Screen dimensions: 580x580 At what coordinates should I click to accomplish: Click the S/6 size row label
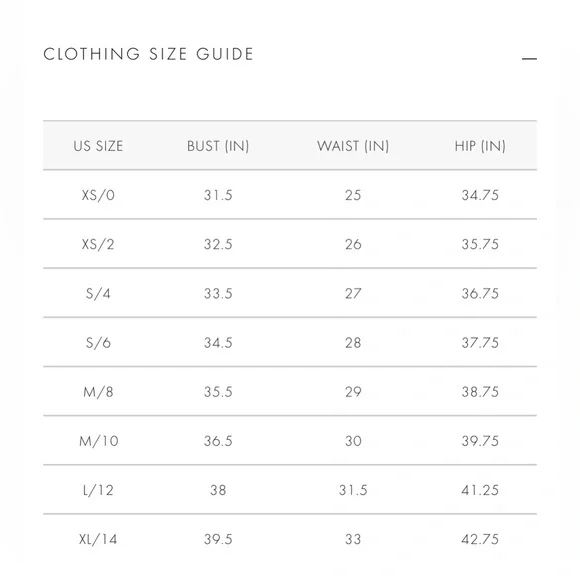tap(98, 343)
